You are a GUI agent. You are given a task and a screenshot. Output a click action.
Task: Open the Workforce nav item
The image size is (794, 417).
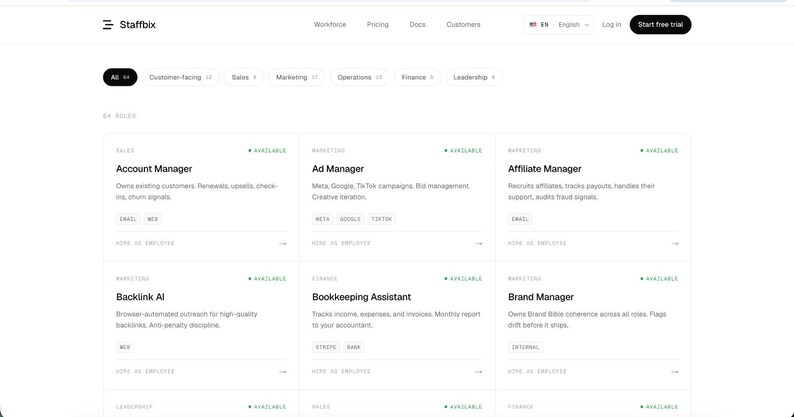(330, 24)
